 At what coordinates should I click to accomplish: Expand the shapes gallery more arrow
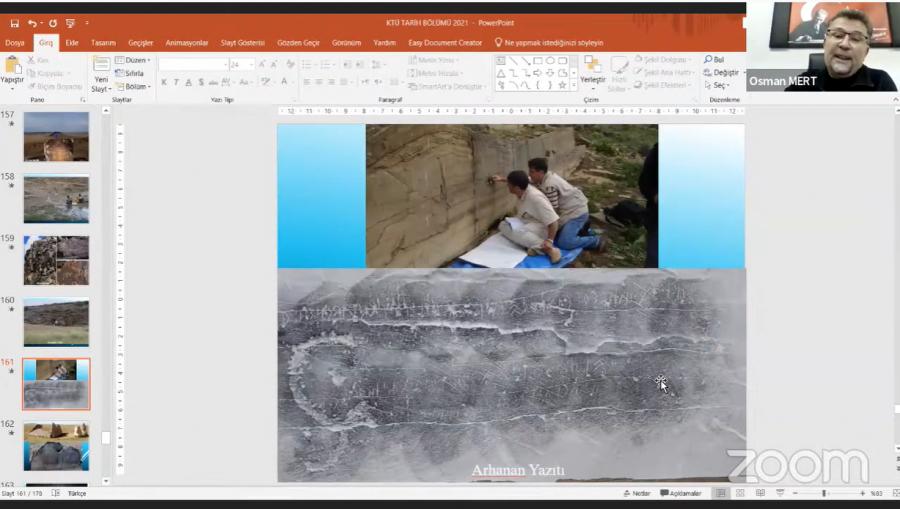573,85
